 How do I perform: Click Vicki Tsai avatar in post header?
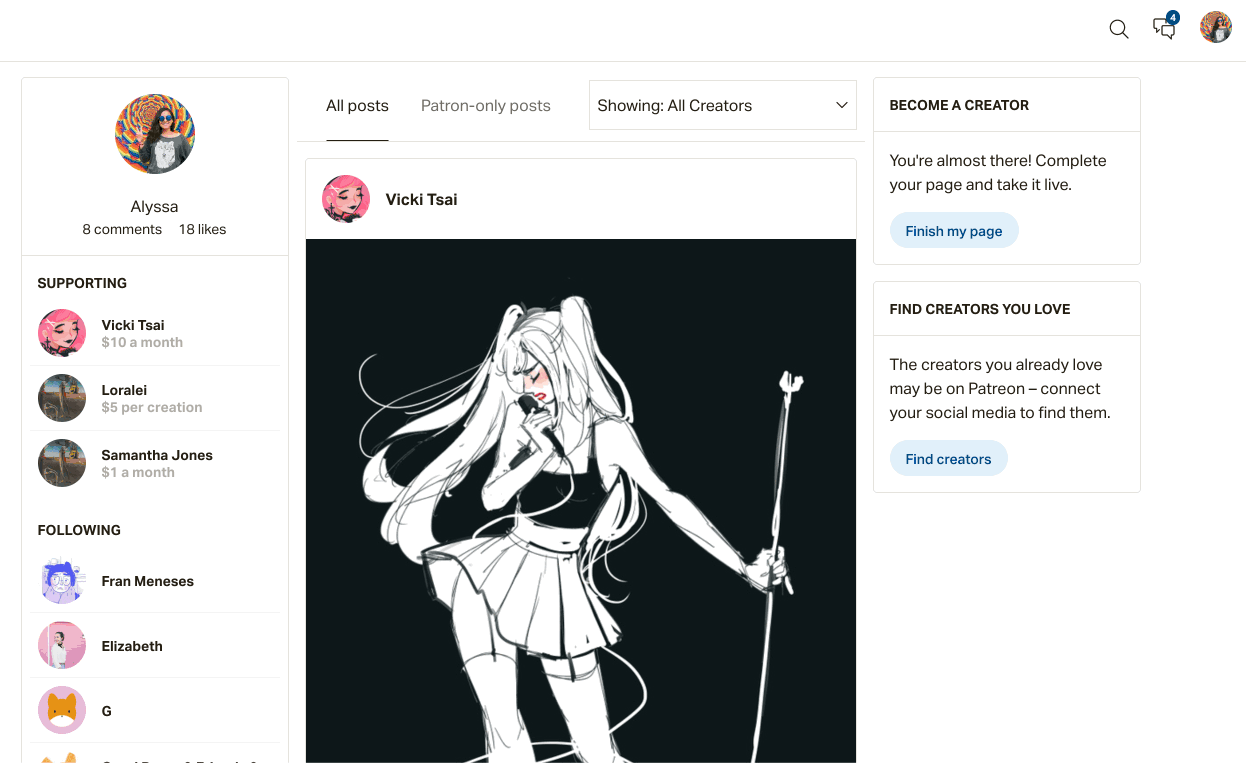pyautogui.click(x=346, y=199)
